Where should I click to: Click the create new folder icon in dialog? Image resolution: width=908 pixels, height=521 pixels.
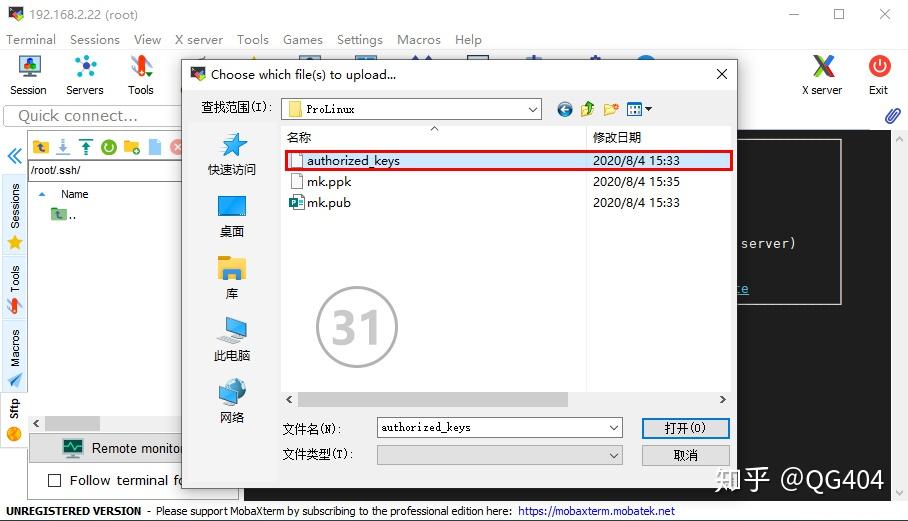pos(611,109)
